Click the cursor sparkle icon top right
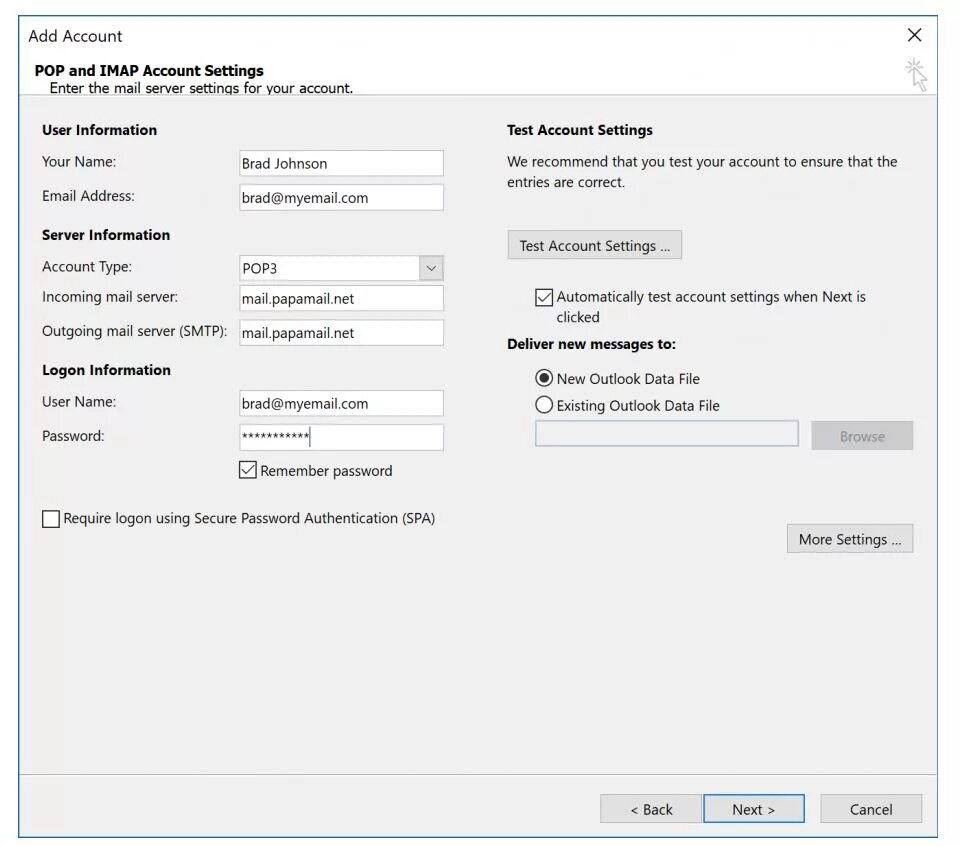The height and width of the screenshot is (846, 960). pyautogui.click(x=917, y=75)
